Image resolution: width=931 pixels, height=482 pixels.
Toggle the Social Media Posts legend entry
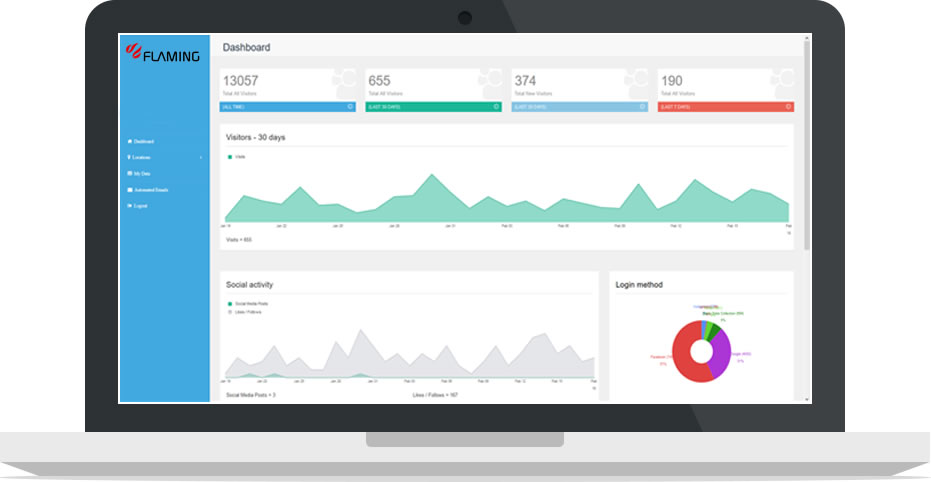pos(247,303)
